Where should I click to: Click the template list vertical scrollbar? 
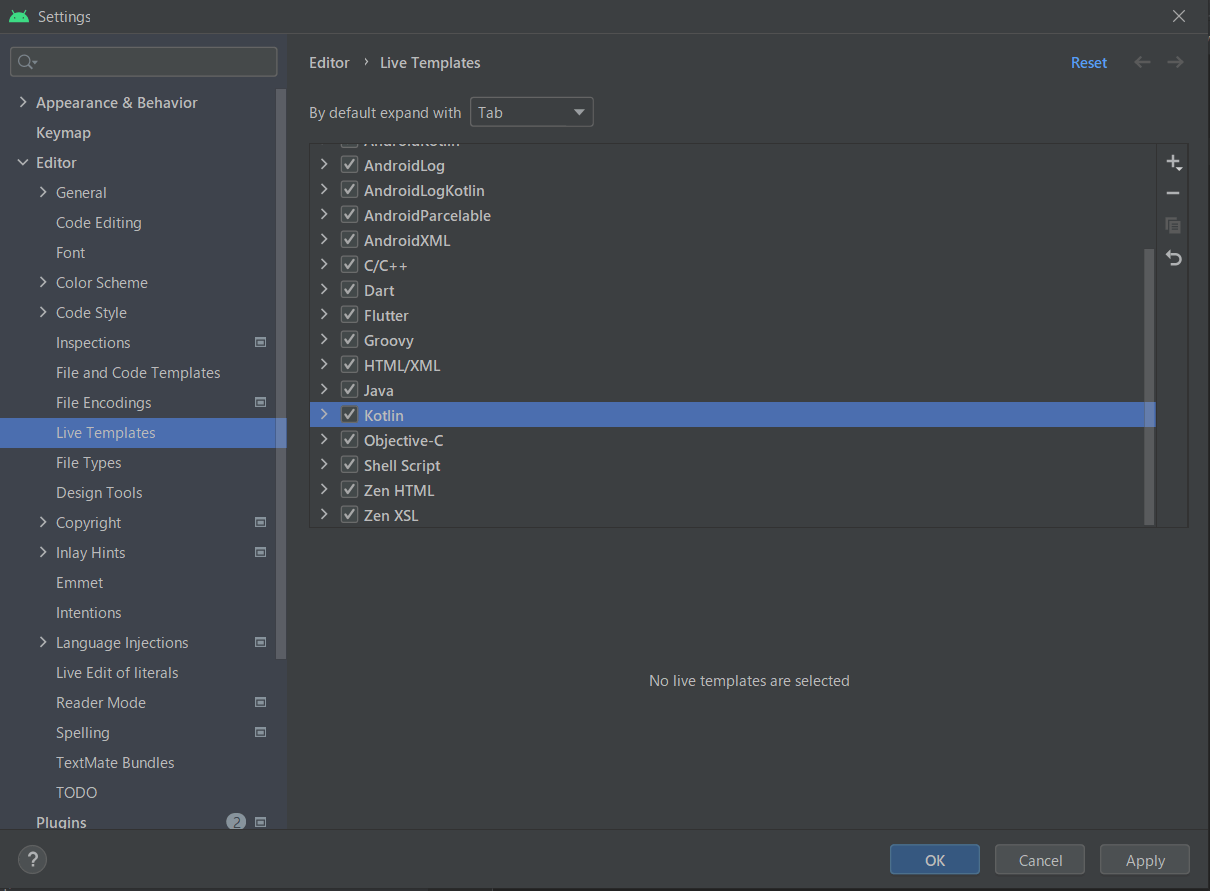coord(1149,386)
